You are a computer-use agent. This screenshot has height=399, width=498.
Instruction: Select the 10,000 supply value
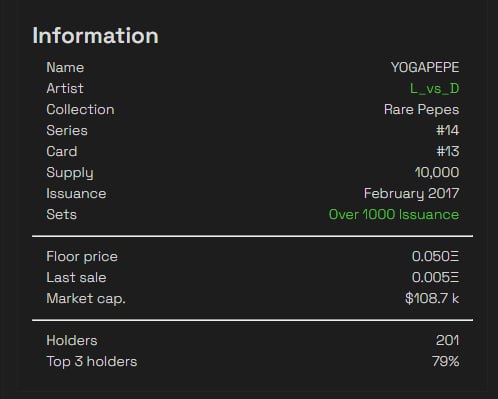[x=437, y=172]
